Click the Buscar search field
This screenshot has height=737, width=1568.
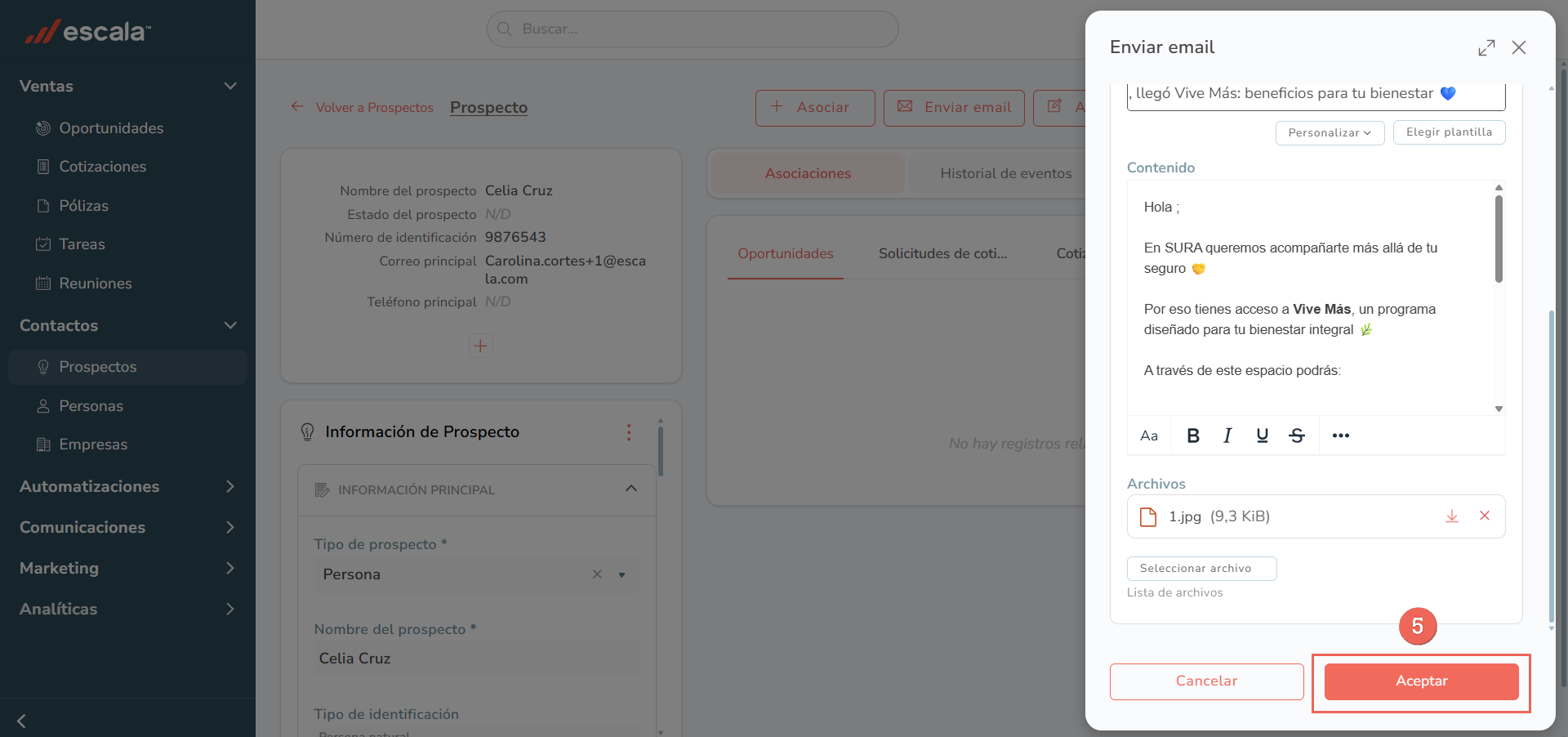click(x=693, y=29)
